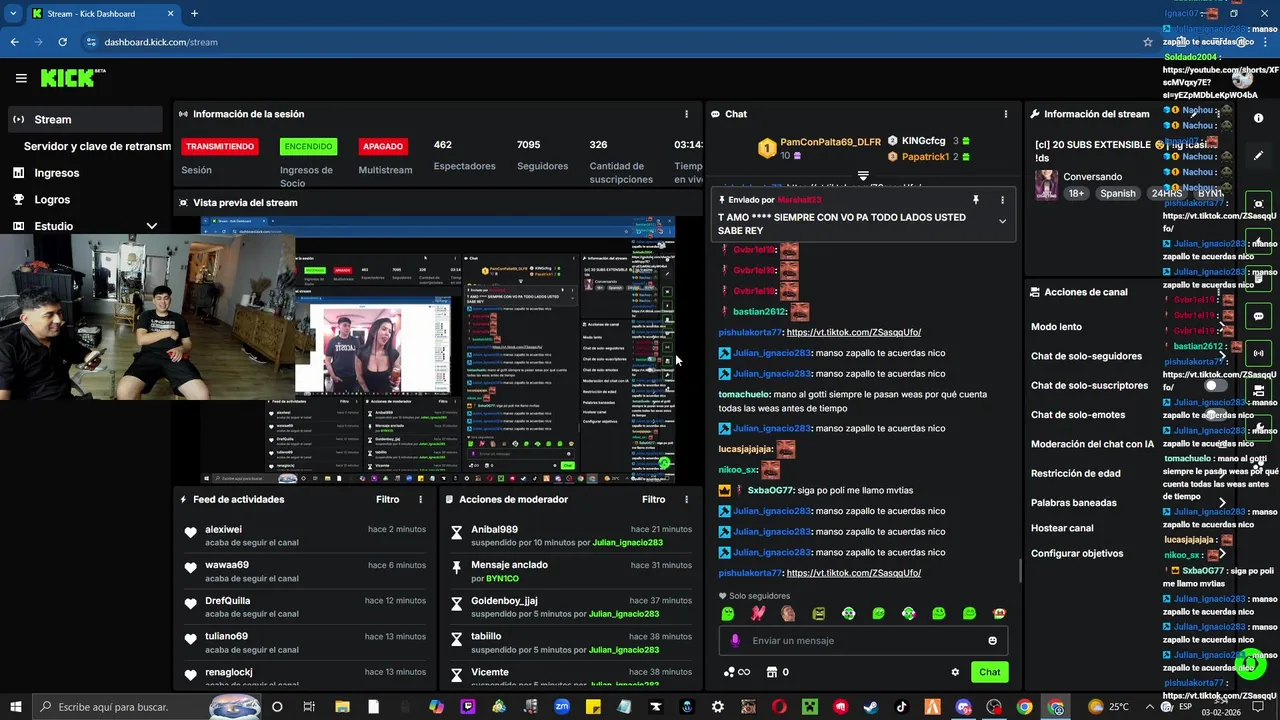Open Acciones de moderador options menu
Screen dimensions: 1280x720
point(686,499)
